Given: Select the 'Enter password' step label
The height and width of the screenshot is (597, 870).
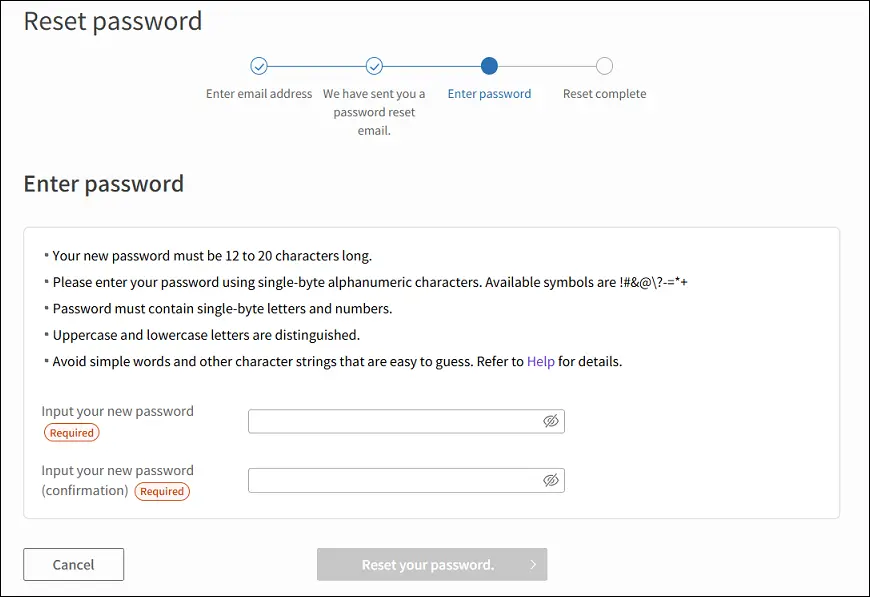Looking at the screenshot, I should click(489, 94).
